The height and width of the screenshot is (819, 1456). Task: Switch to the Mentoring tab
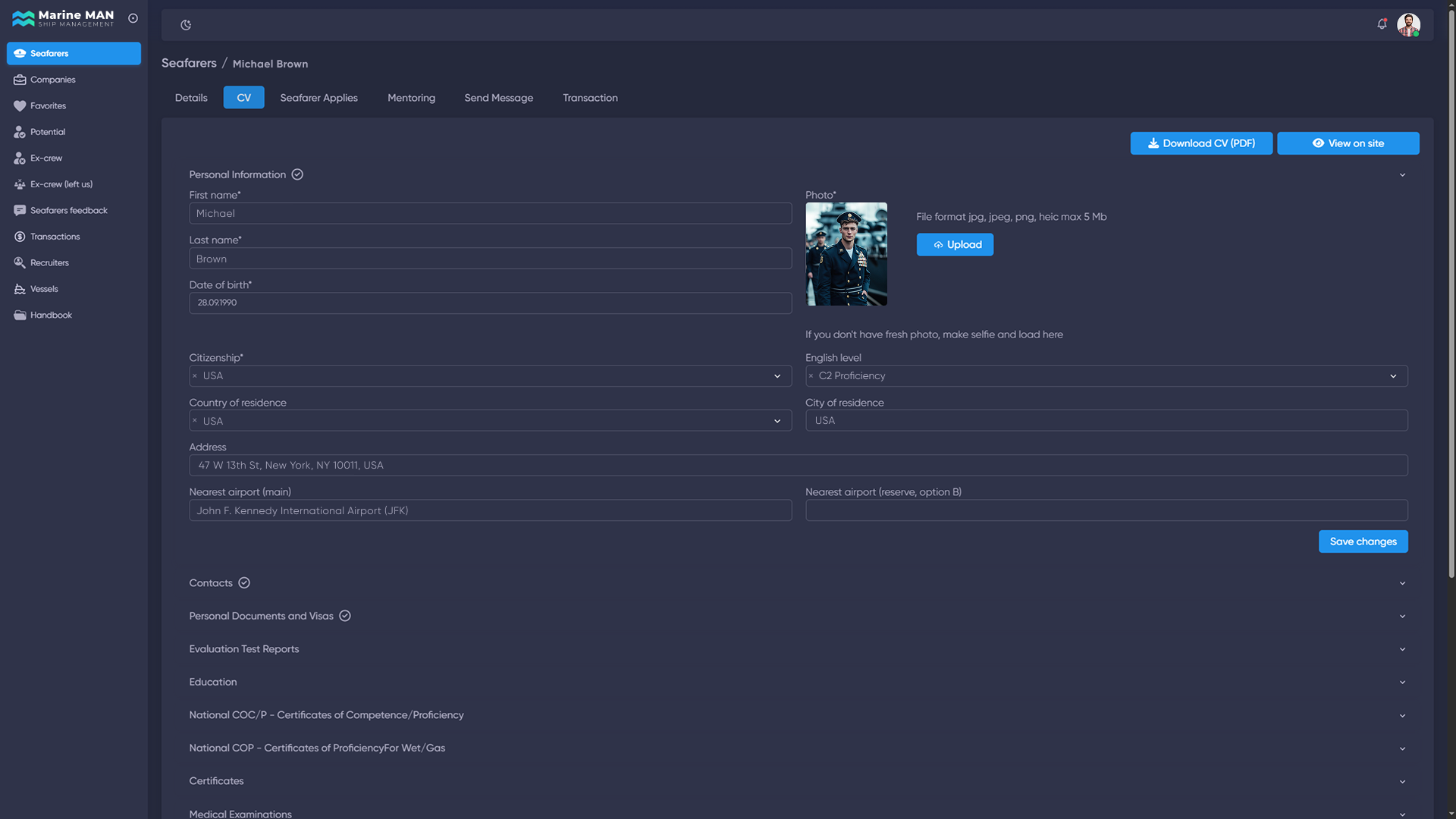(x=411, y=98)
